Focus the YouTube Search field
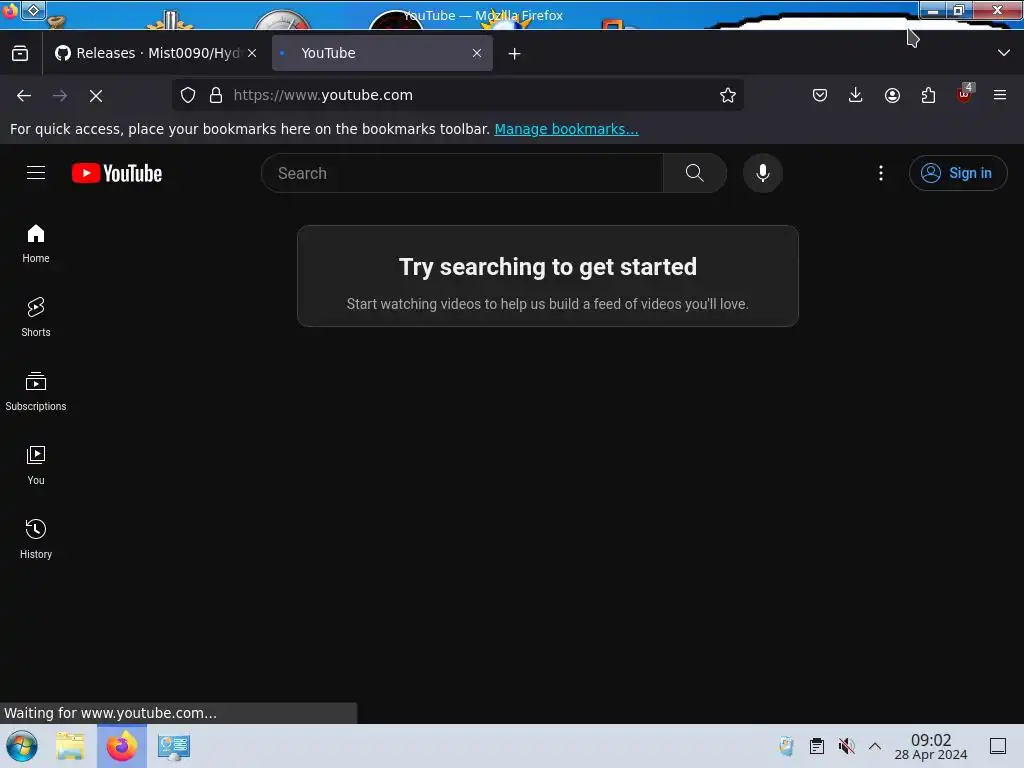The height and width of the screenshot is (768, 1024). point(462,173)
